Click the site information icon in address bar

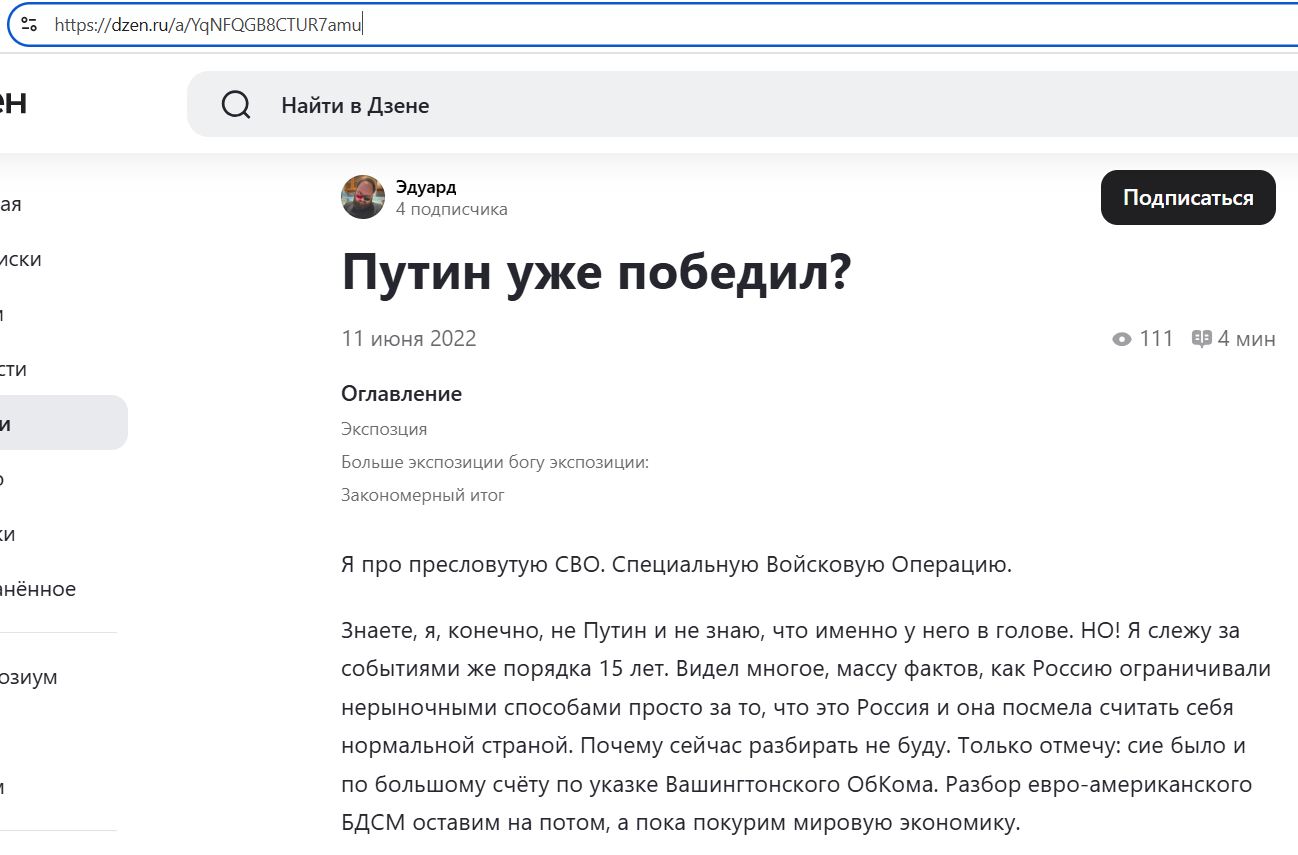coord(29,25)
